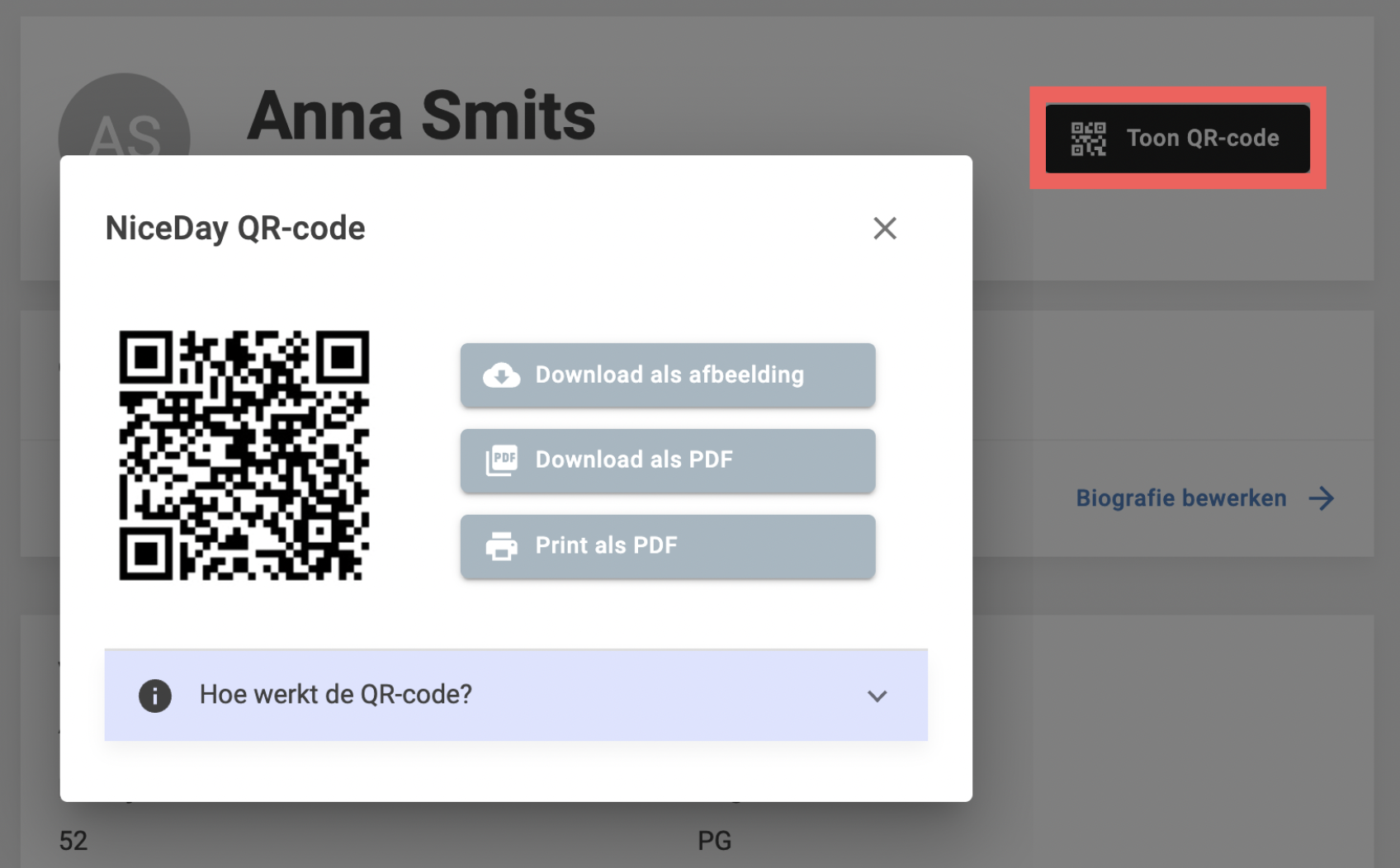The image size is (1400, 868).
Task: Open the "Biografie bewerken" link
Action: (x=1180, y=498)
